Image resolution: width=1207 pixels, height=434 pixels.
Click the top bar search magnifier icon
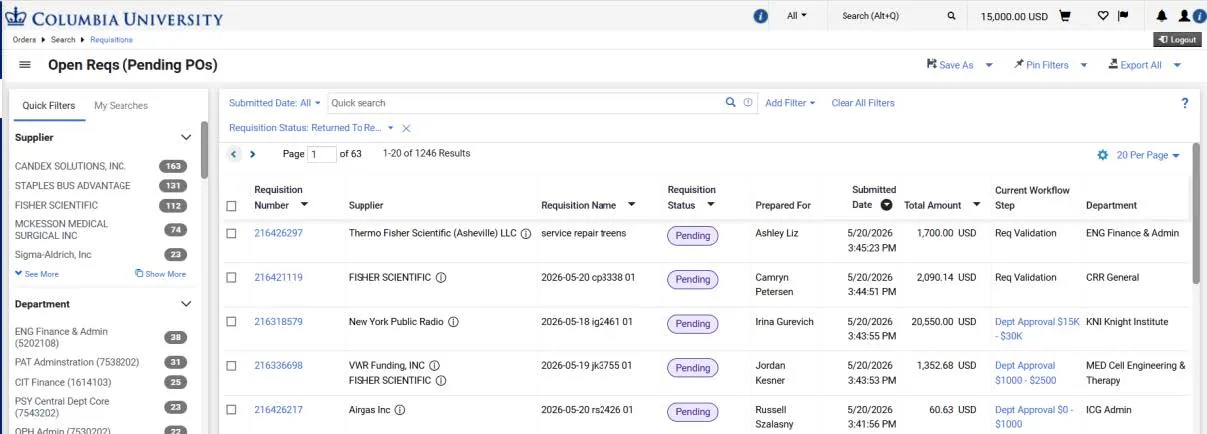coord(951,16)
